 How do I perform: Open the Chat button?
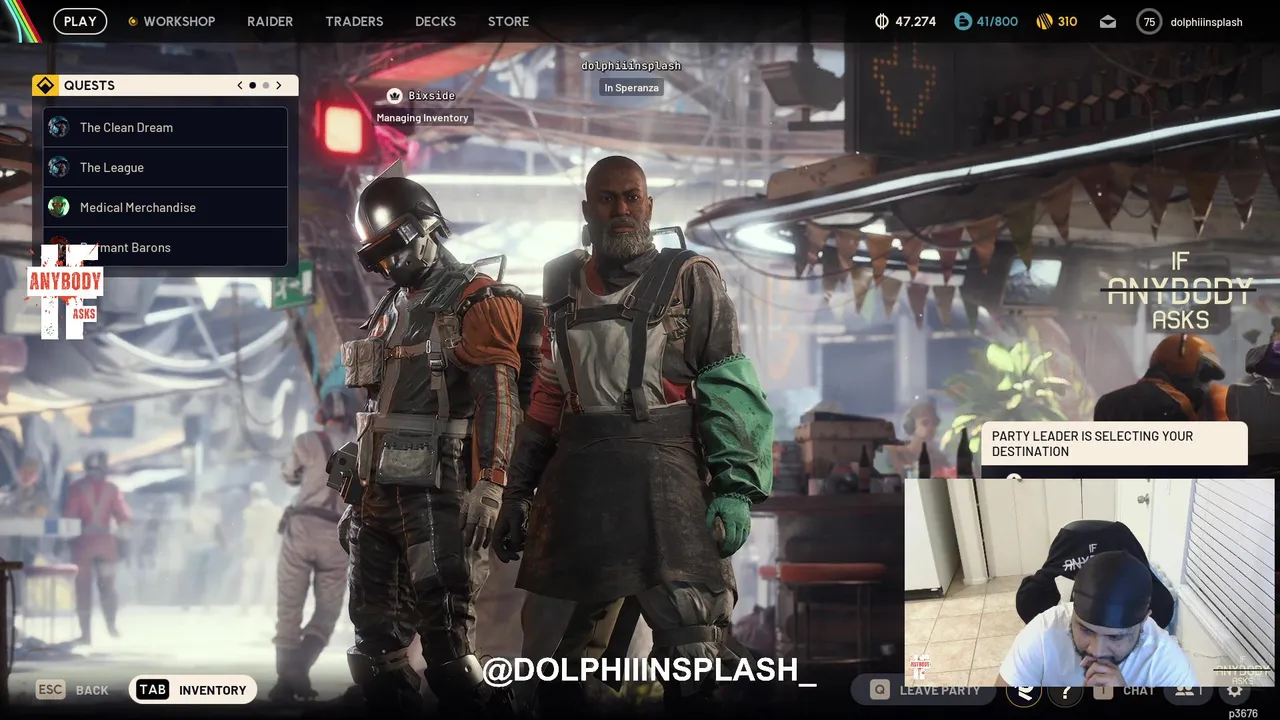(x=1124, y=690)
